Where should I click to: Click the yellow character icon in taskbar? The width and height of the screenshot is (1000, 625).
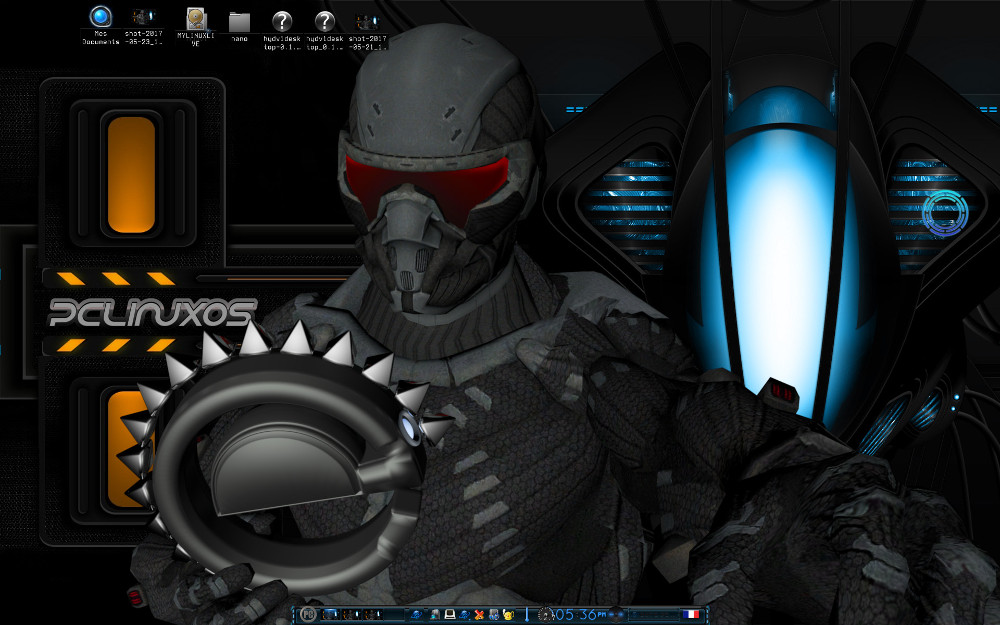point(508,614)
